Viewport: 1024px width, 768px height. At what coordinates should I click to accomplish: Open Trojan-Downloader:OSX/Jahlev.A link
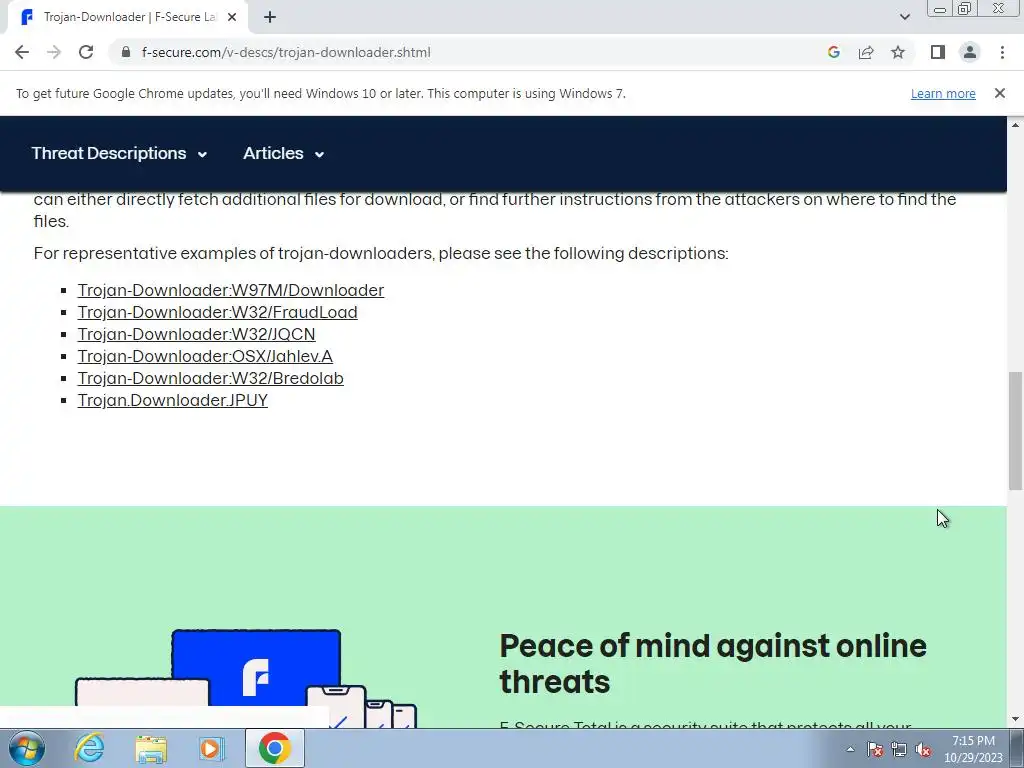205,357
